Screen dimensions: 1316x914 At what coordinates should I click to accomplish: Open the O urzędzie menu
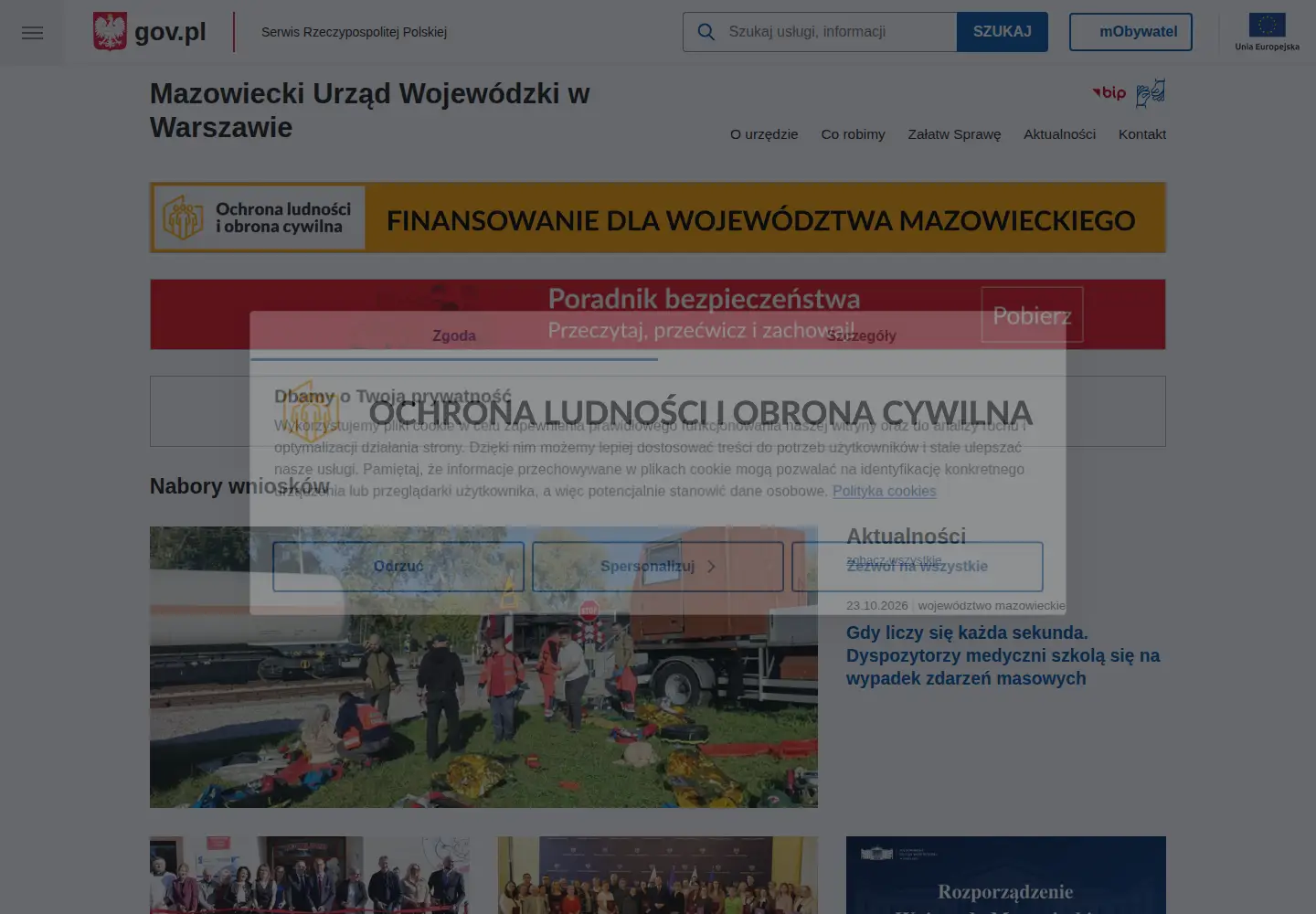coord(764,134)
